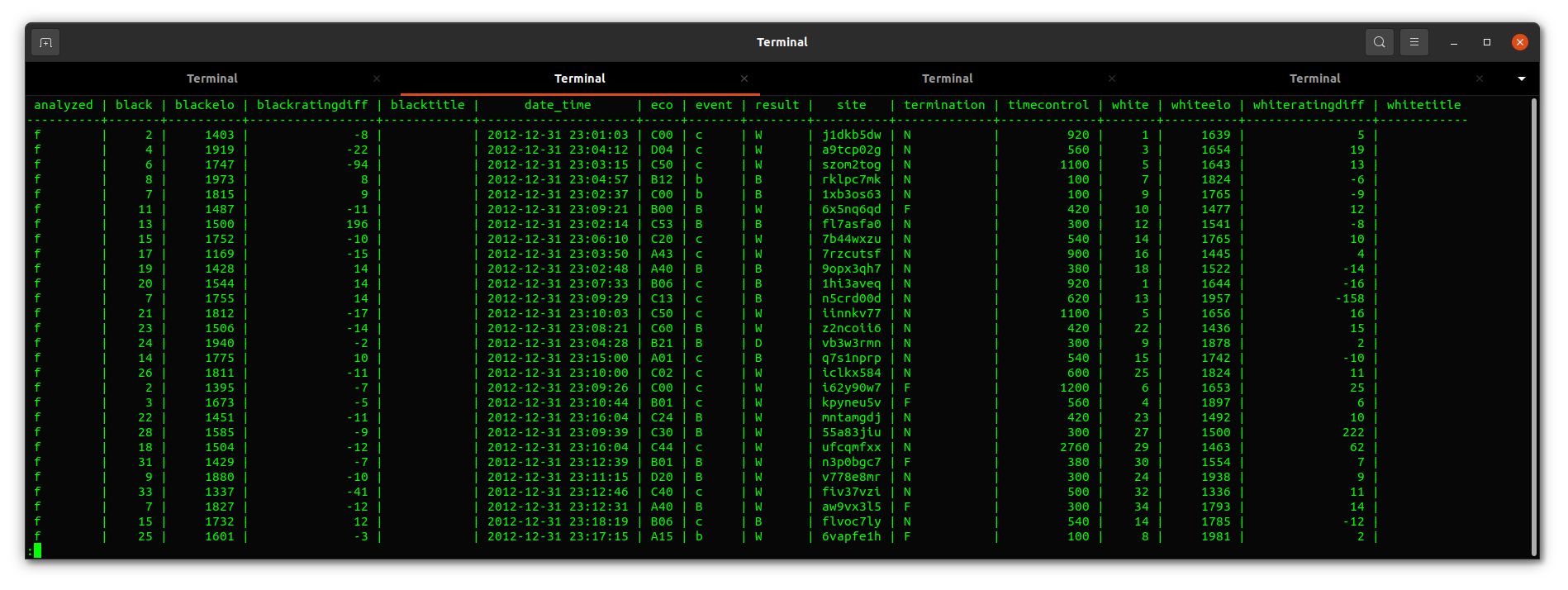The height and width of the screenshot is (590, 1568).
Task: Maximize the Terminal window
Action: pyautogui.click(x=1487, y=42)
